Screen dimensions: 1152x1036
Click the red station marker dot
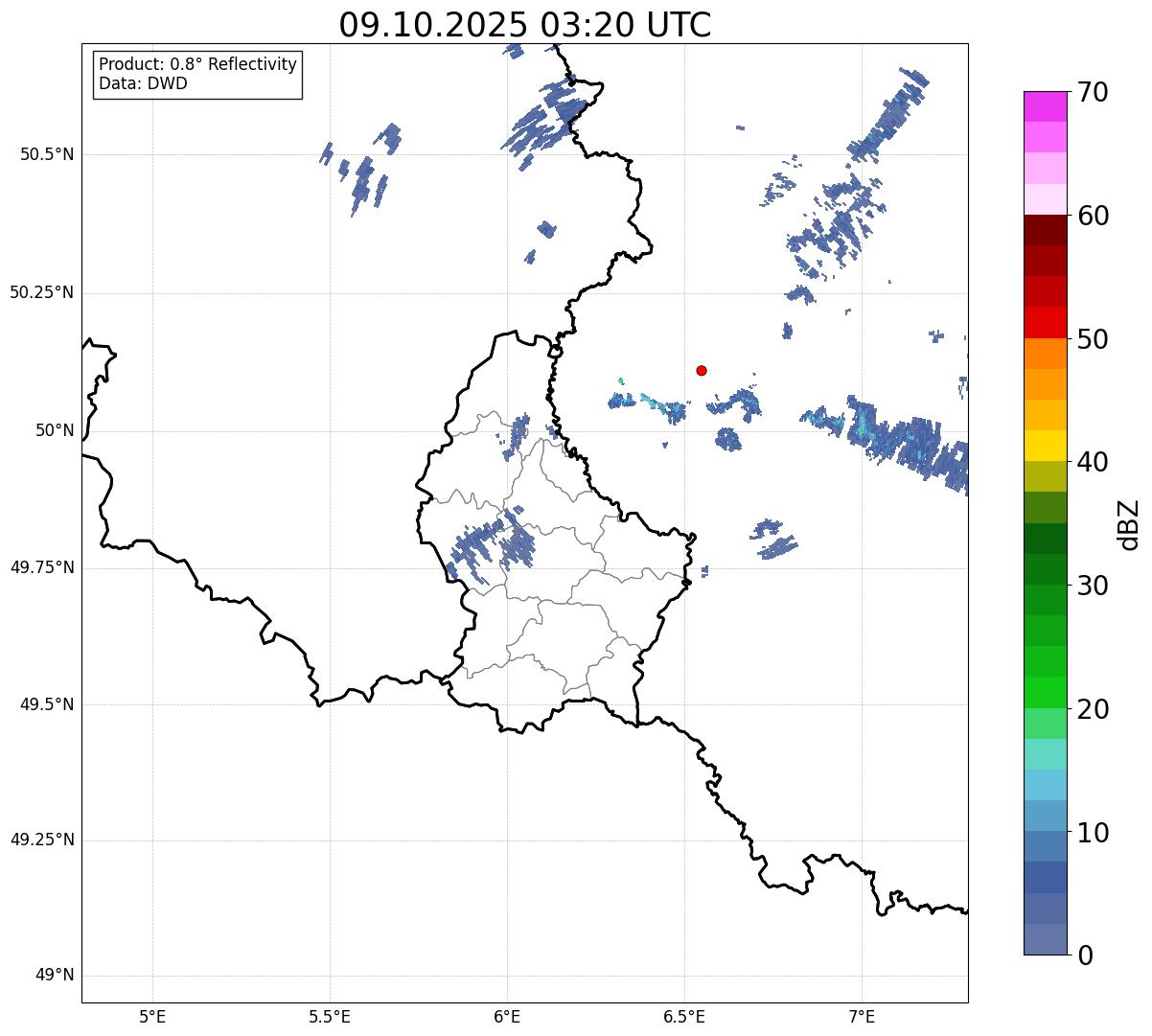[702, 370]
